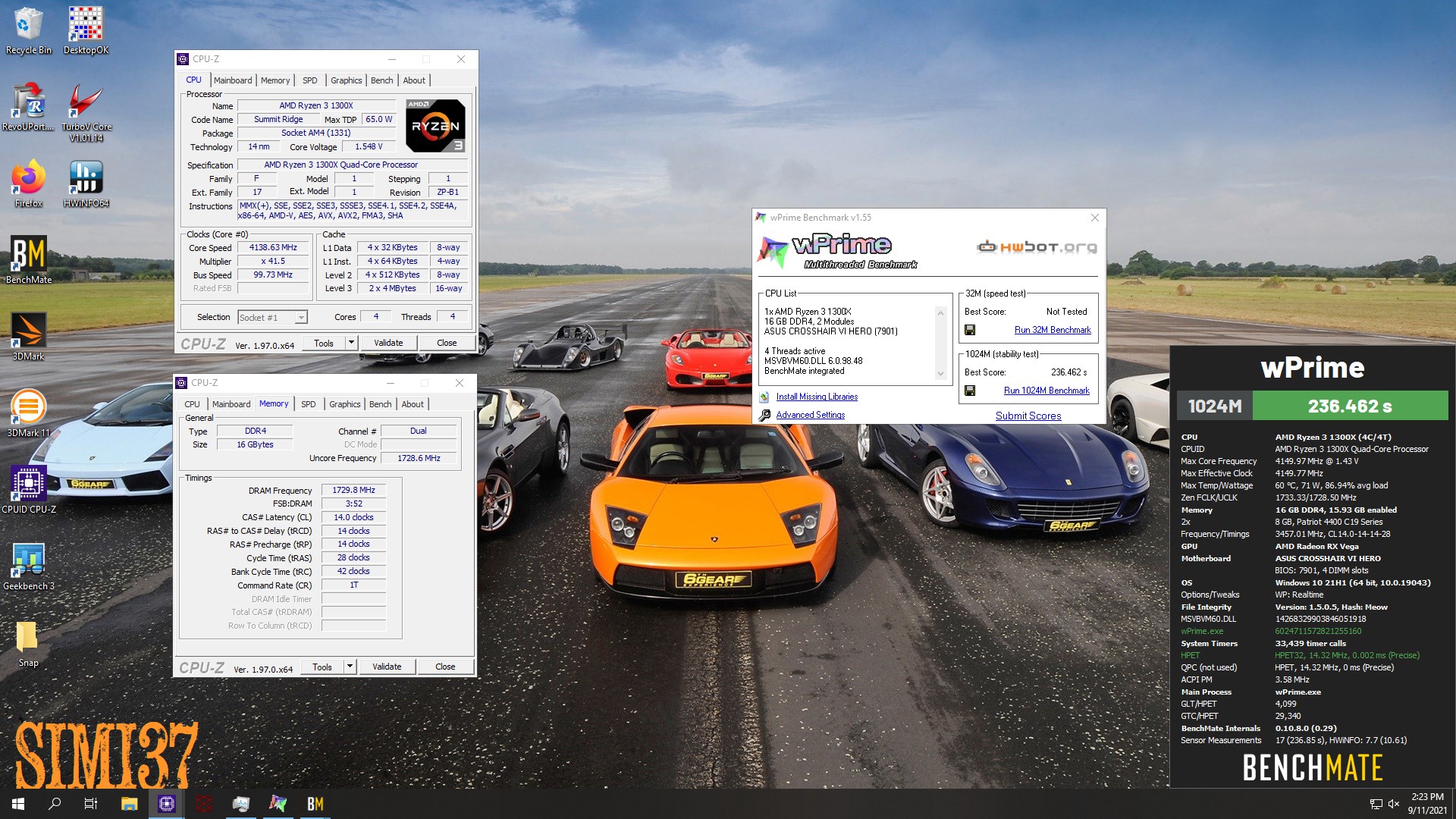Launch the TurboV Core shortcut
Image resolution: width=1456 pixels, height=819 pixels.
(x=86, y=111)
